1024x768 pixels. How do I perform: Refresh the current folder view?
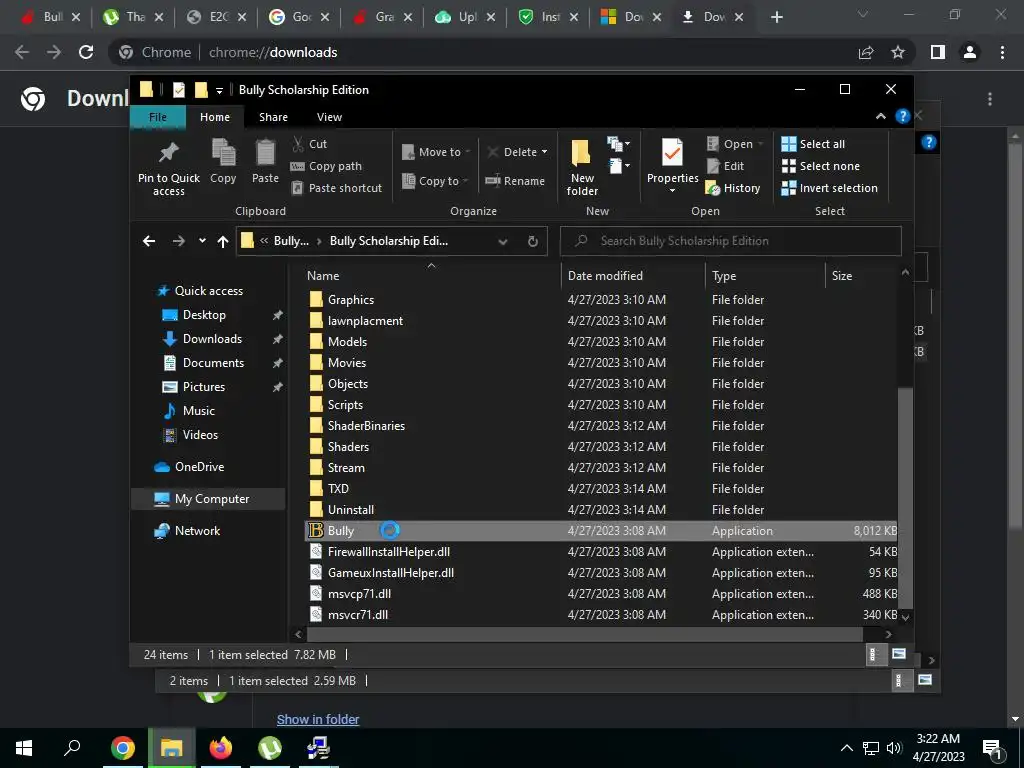[533, 241]
